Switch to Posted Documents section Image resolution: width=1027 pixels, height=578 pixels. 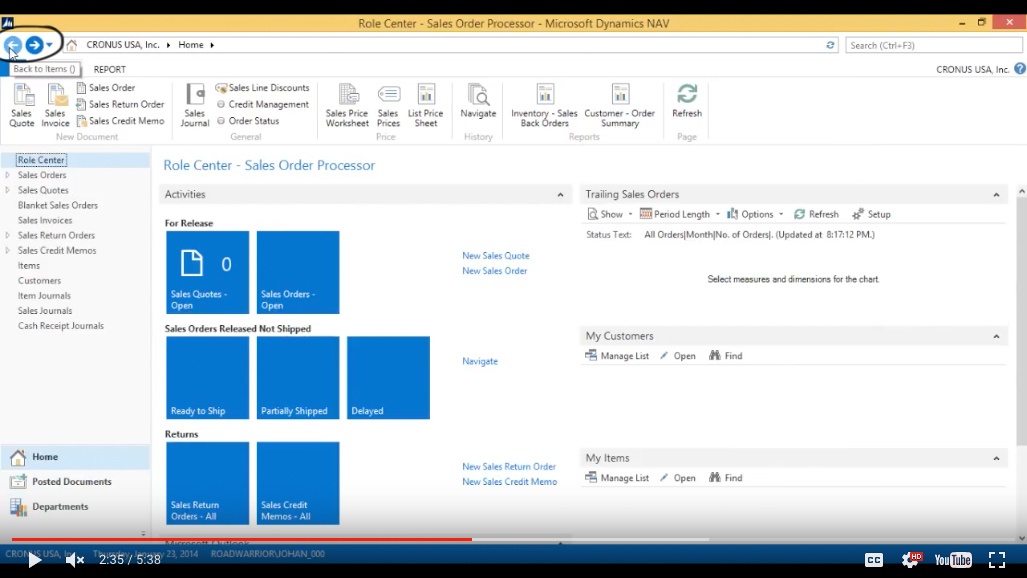pyautogui.click(x=75, y=482)
